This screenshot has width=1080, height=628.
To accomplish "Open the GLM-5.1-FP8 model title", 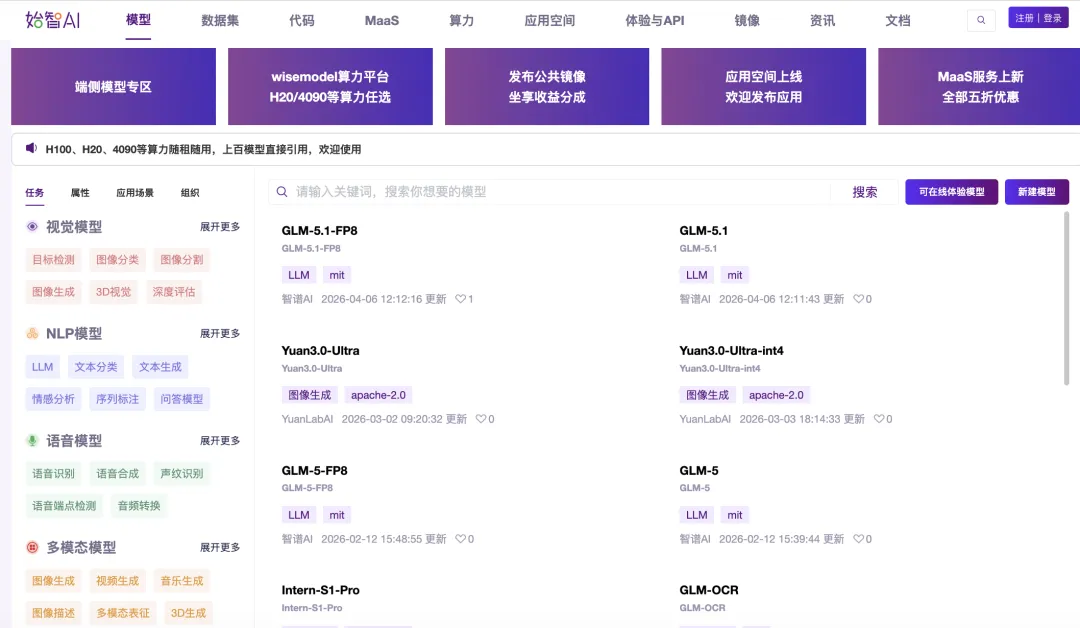I will coord(320,231).
